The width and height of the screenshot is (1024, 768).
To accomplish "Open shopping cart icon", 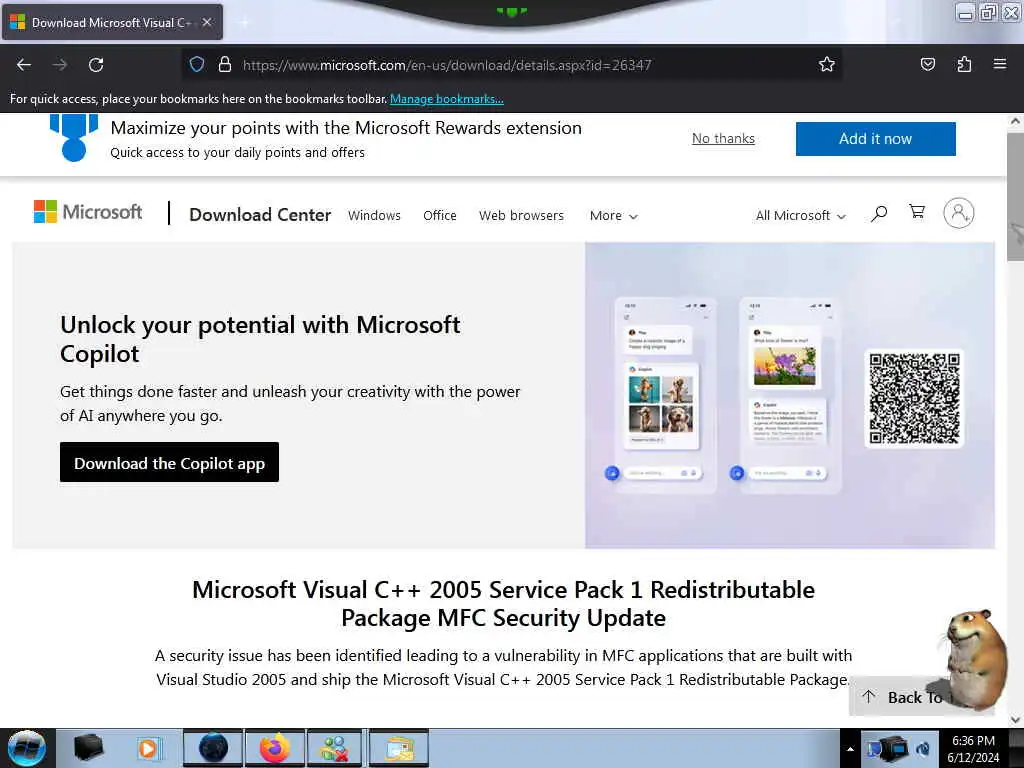I will (x=917, y=212).
